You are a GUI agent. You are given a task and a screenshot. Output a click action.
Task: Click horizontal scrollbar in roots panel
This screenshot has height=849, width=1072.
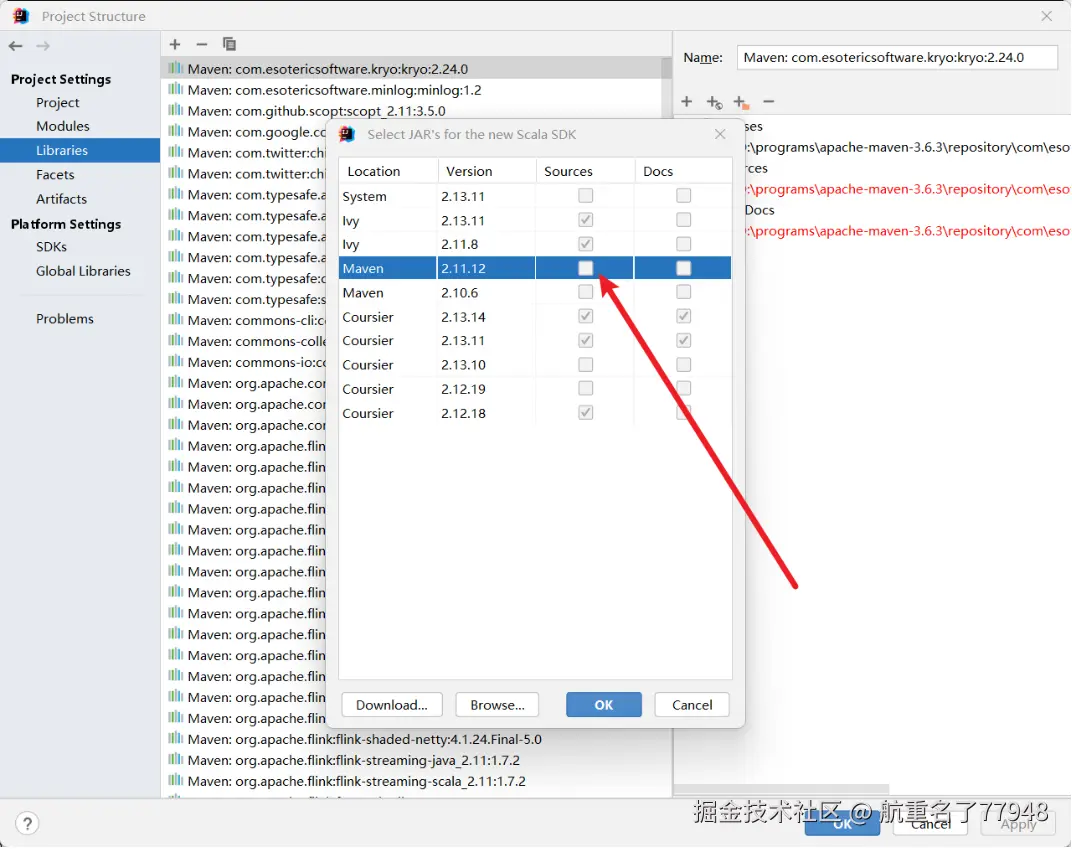click(781, 790)
